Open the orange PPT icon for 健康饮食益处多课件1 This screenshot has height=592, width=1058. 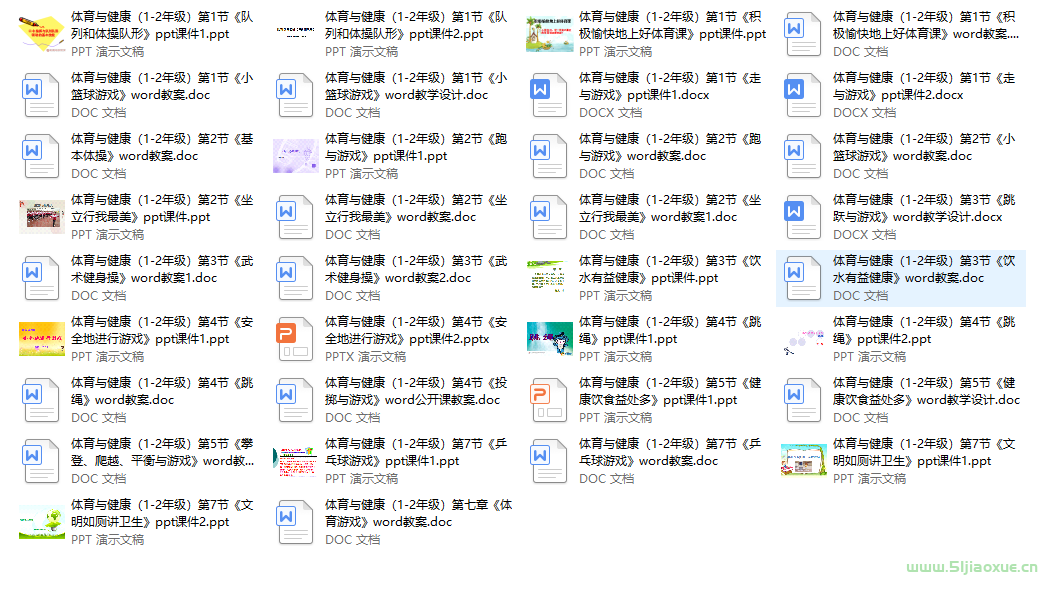548,399
